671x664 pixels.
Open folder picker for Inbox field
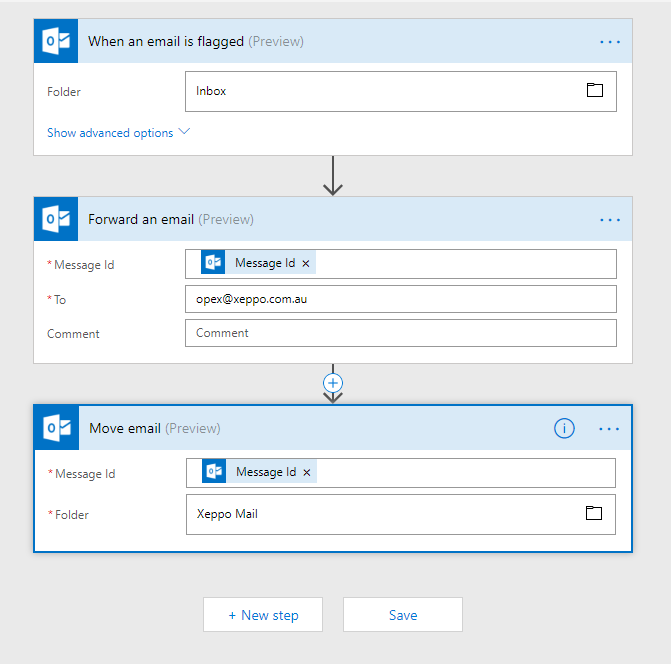click(x=595, y=91)
